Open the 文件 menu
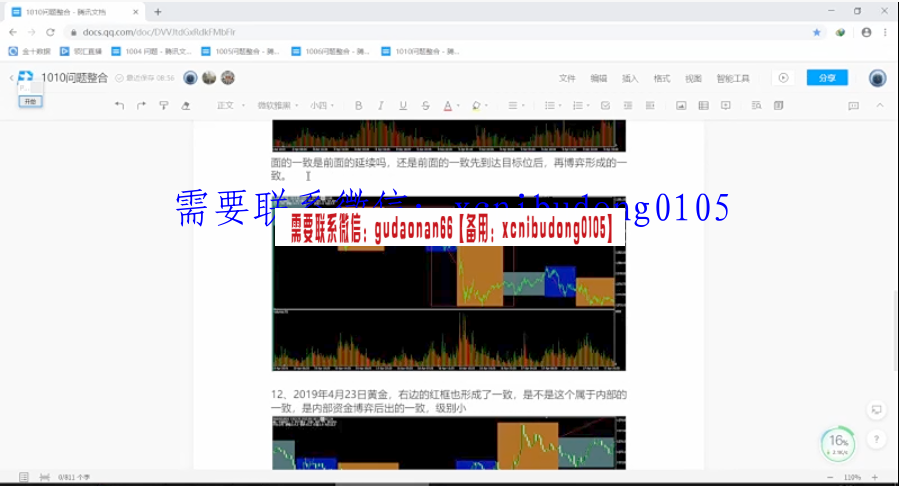 coord(567,79)
